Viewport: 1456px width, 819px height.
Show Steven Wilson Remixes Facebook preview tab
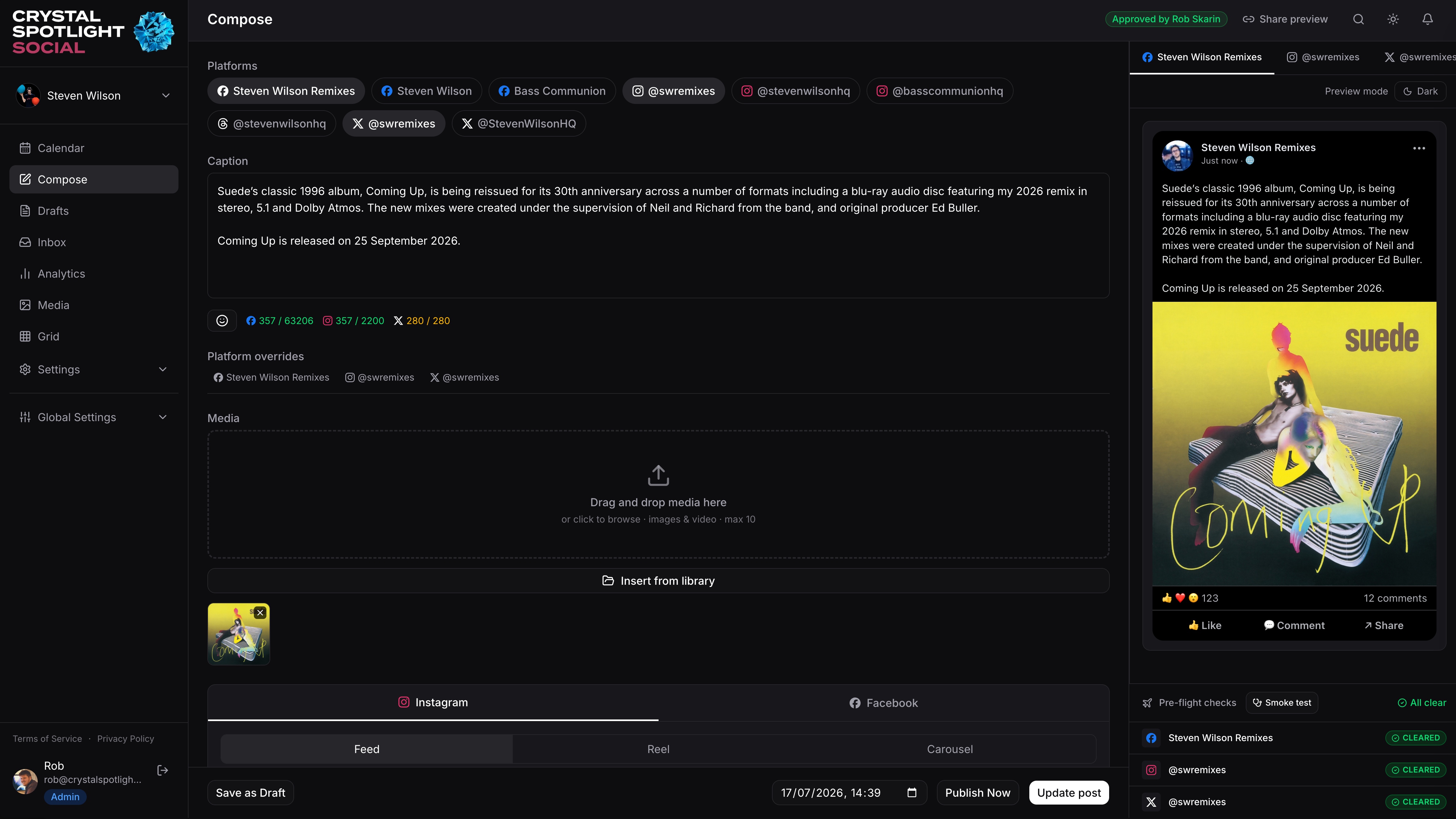[1201, 57]
